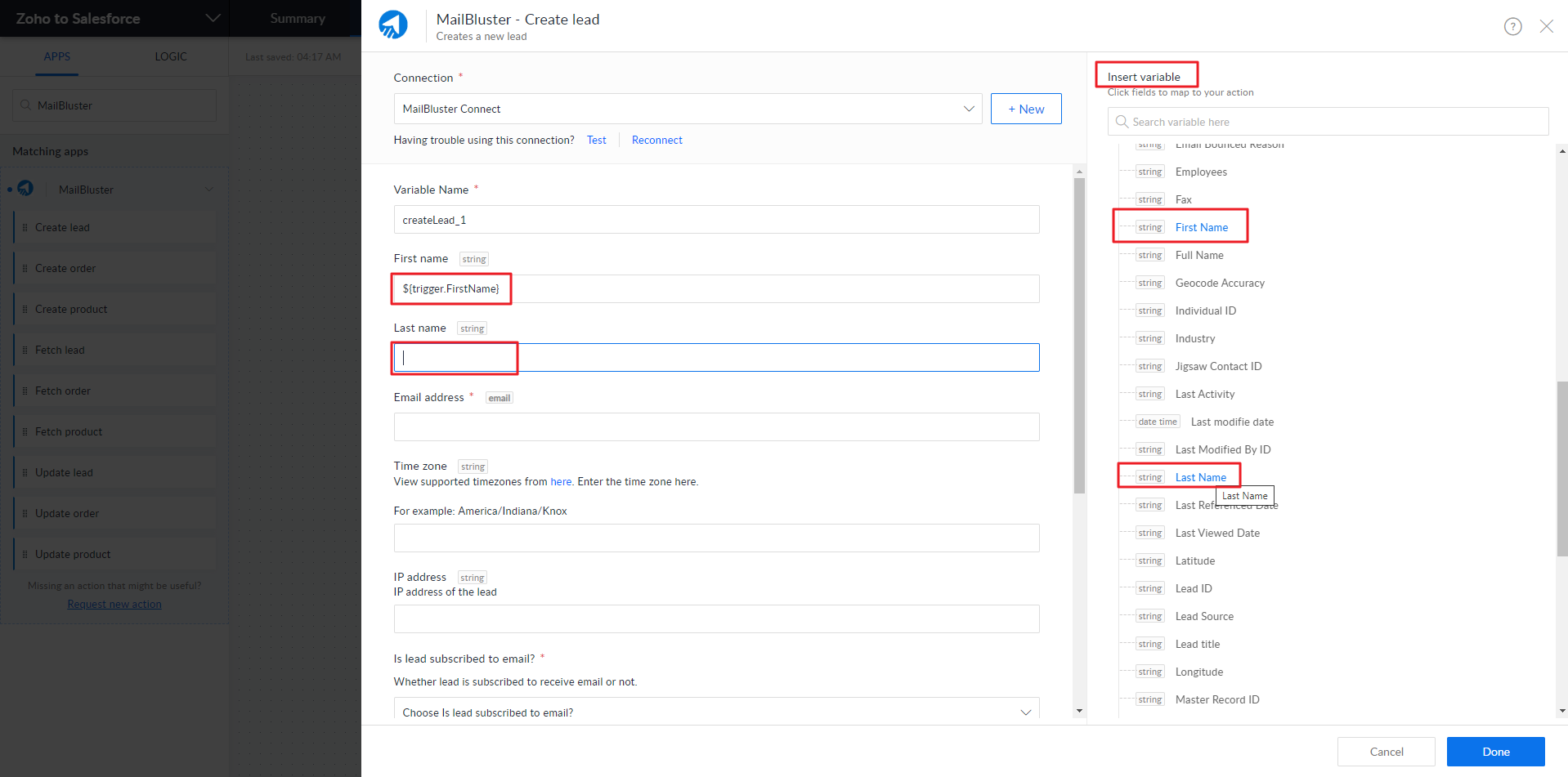Click the MailBluster app icon in sidebar
This screenshot has width=1568, height=777.
click(x=26, y=189)
